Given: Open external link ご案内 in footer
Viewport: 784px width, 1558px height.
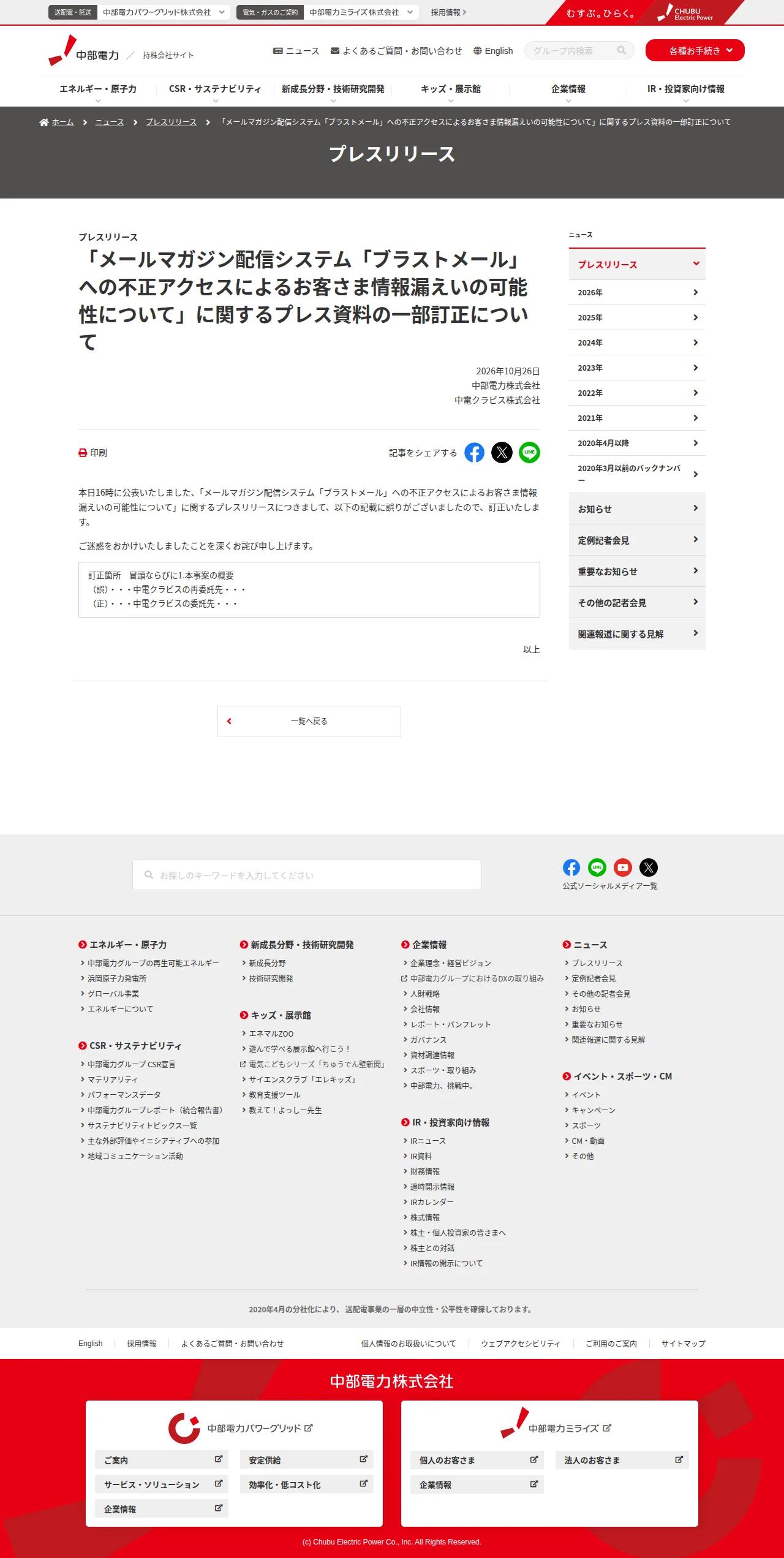Looking at the screenshot, I should 162,1459.
